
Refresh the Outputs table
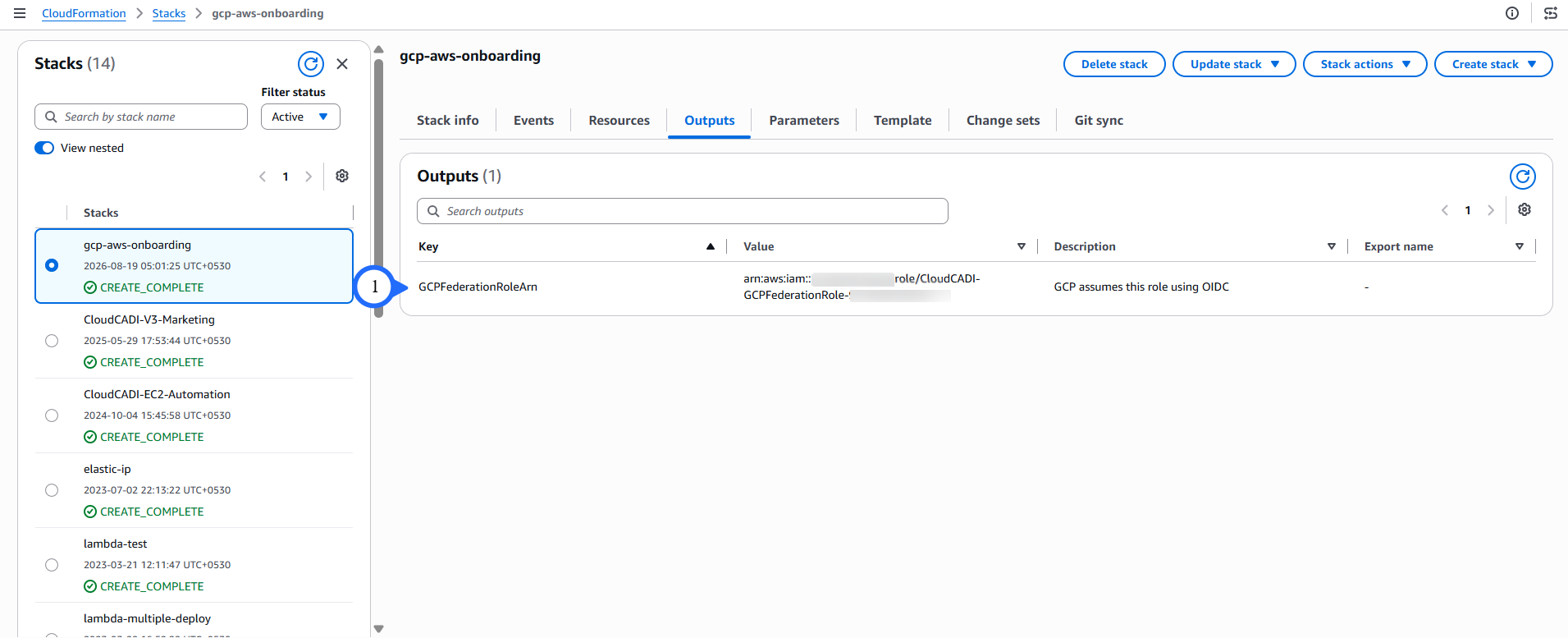1523,177
